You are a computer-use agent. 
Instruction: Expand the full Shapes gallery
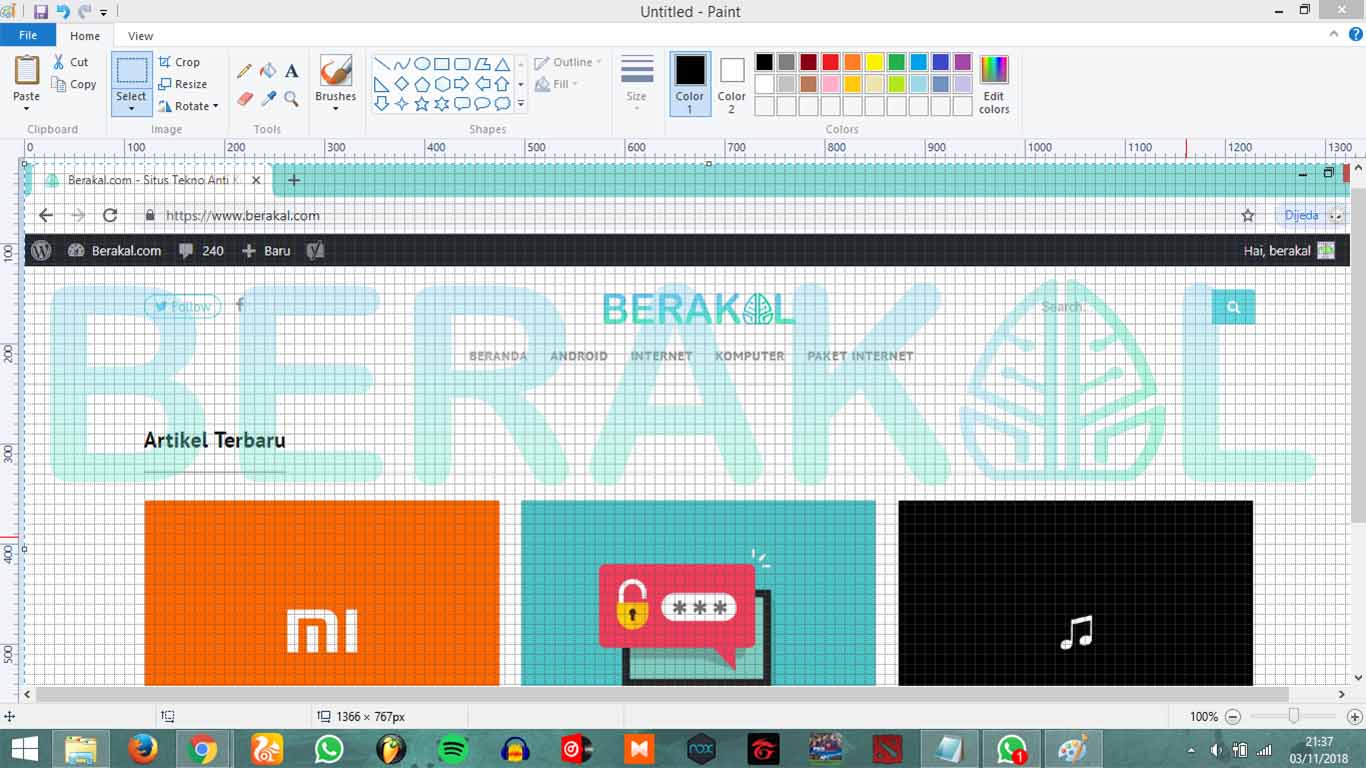(x=520, y=102)
